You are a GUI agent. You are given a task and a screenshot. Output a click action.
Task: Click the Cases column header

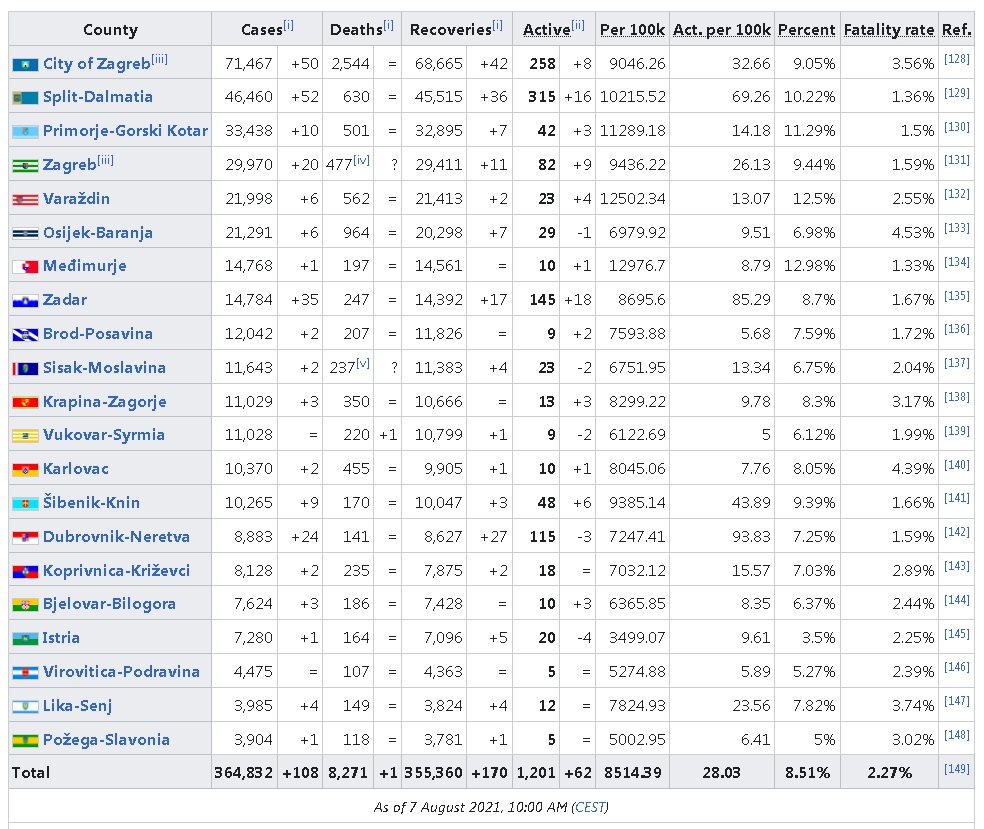(267, 29)
